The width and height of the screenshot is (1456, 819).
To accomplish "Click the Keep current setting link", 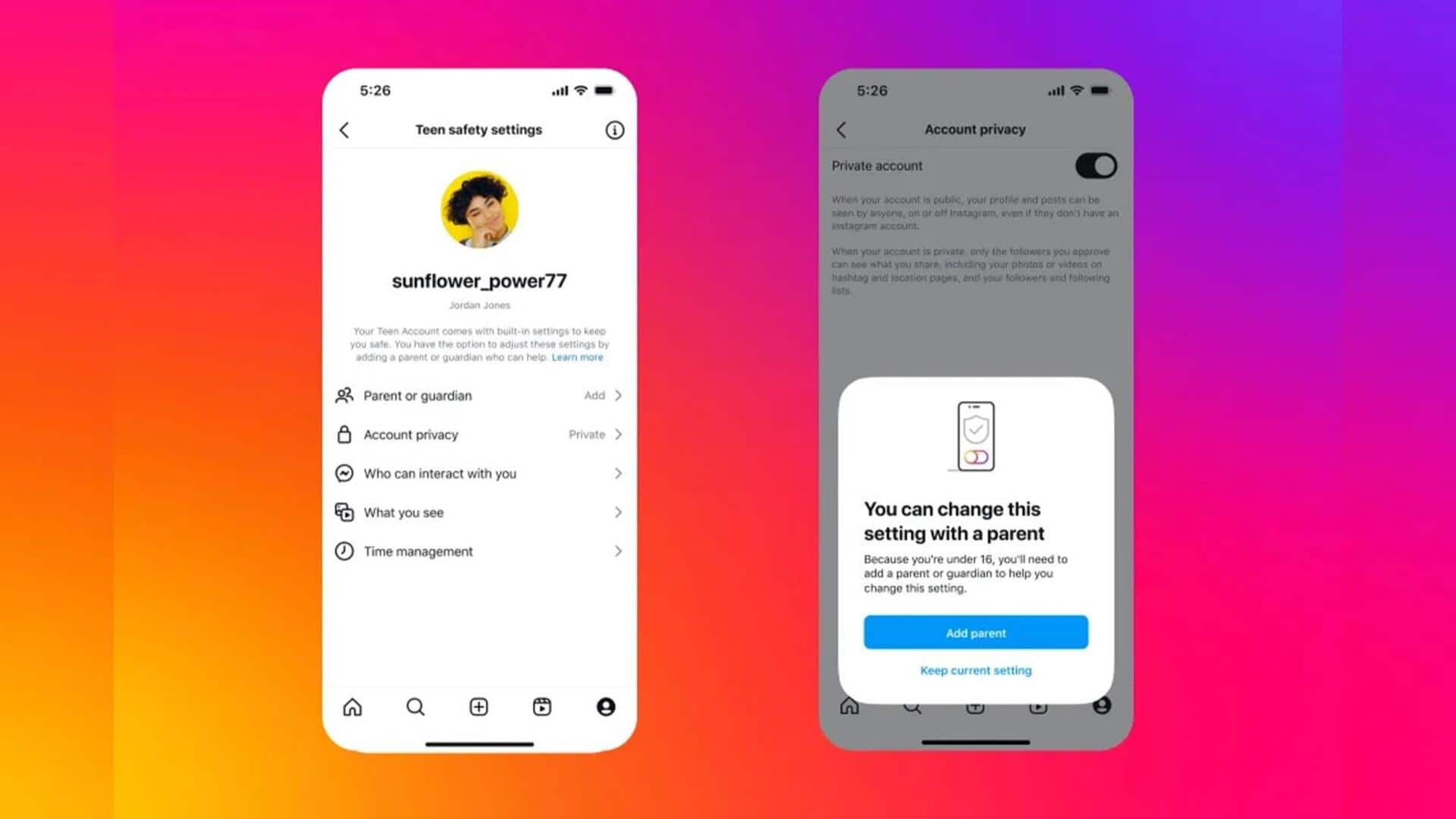I will (x=975, y=670).
